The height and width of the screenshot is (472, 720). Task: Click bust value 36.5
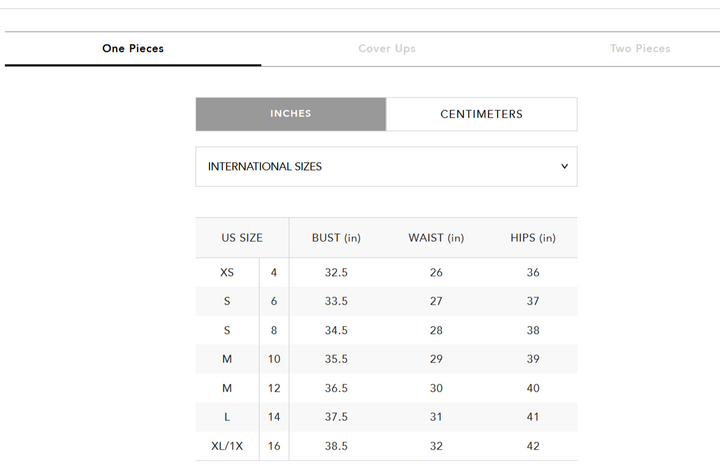(336, 388)
